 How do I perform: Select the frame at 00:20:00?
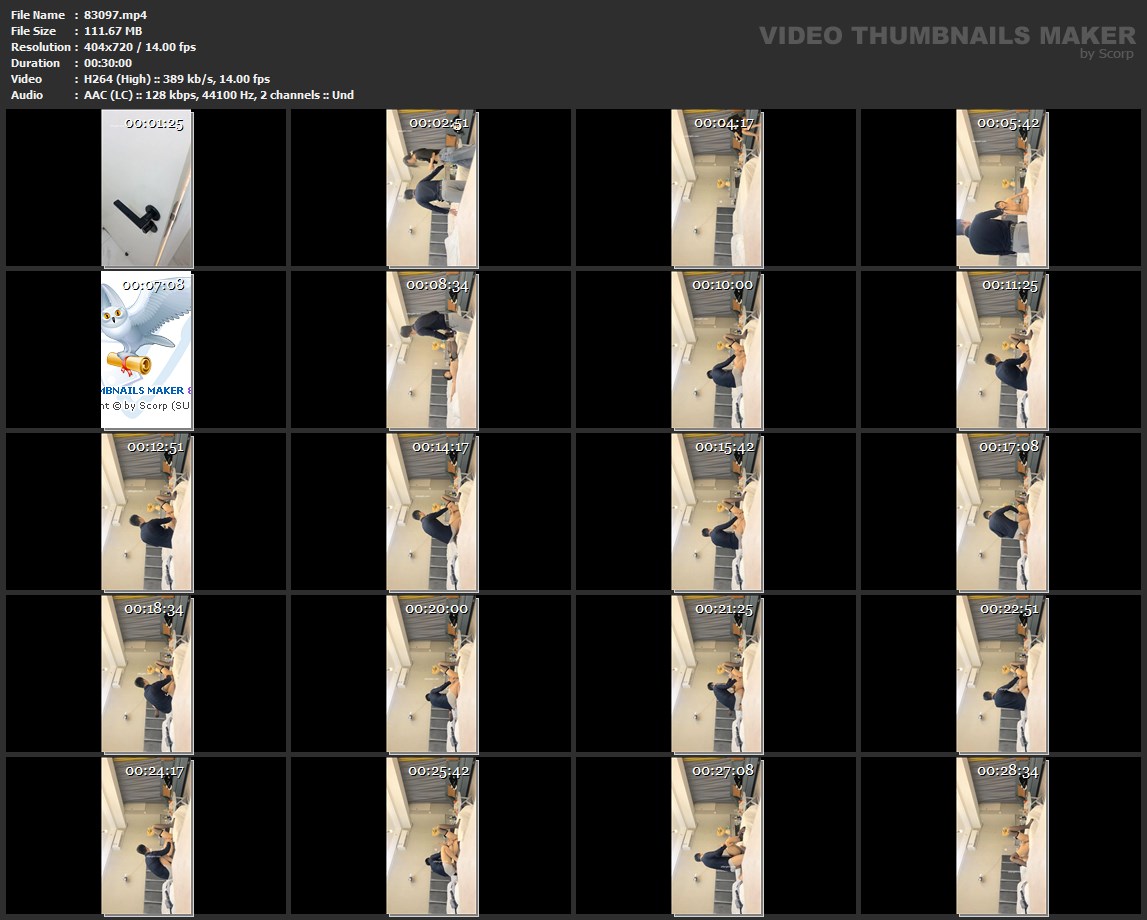click(x=432, y=674)
